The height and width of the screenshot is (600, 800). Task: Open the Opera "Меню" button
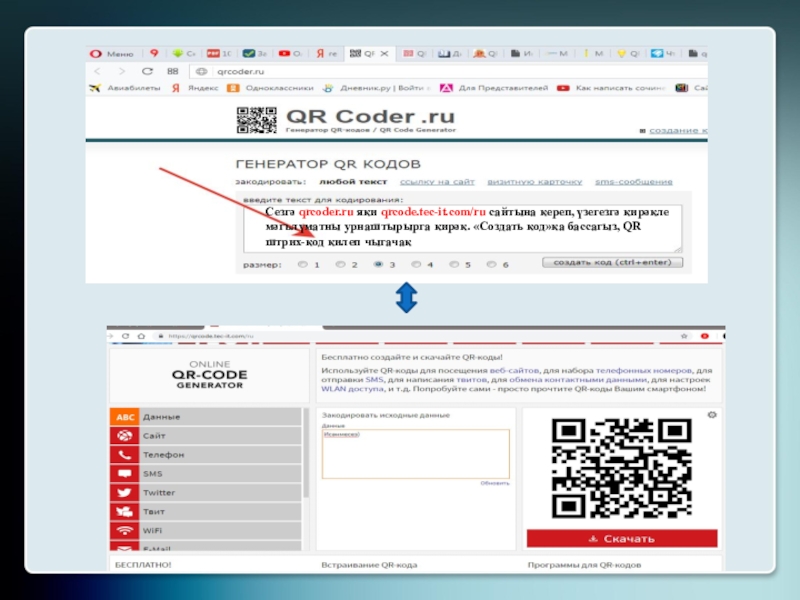pos(112,54)
